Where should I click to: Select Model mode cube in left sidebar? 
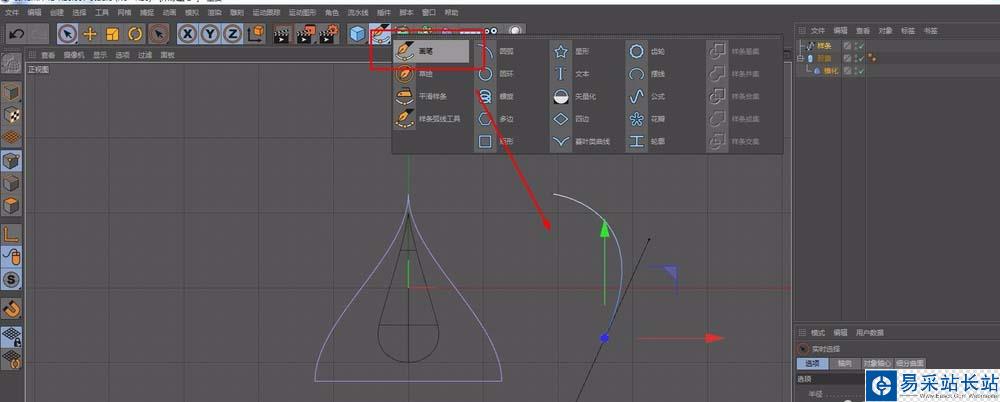(11, 93)
